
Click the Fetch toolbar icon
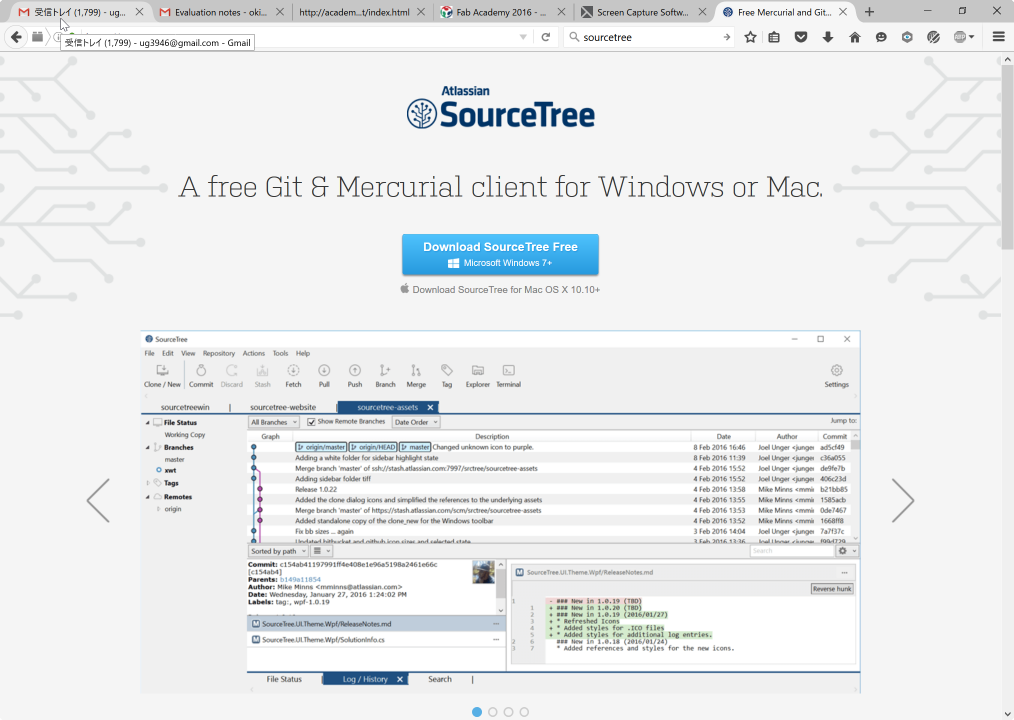click(294, 375)
